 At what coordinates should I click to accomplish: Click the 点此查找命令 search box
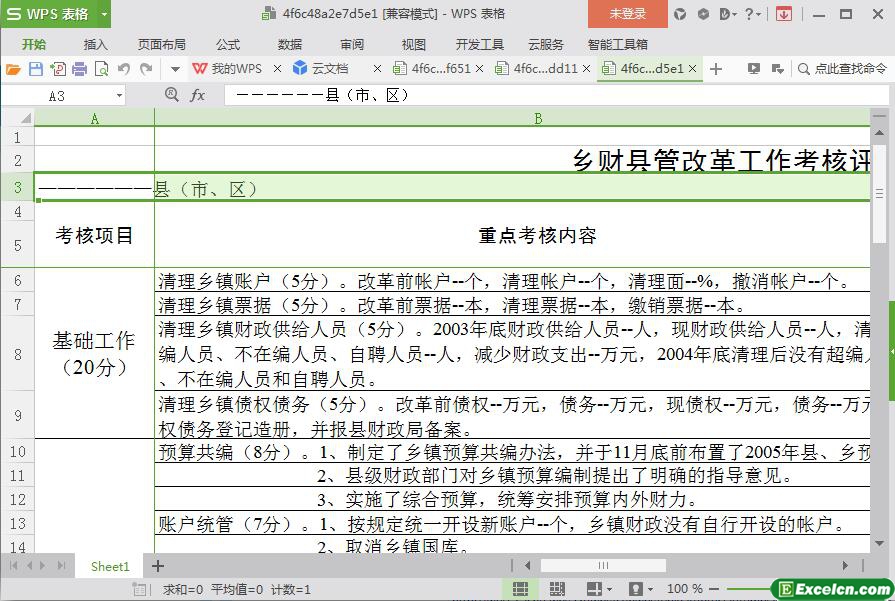pos(842,69)
